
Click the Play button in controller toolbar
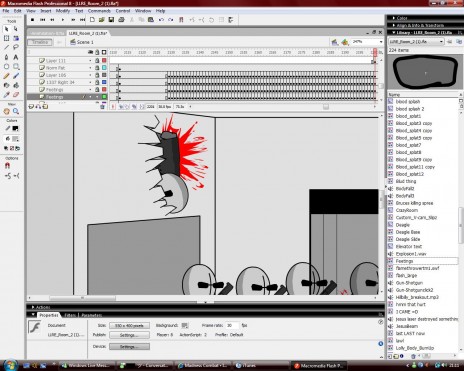[x=63, y=20]
